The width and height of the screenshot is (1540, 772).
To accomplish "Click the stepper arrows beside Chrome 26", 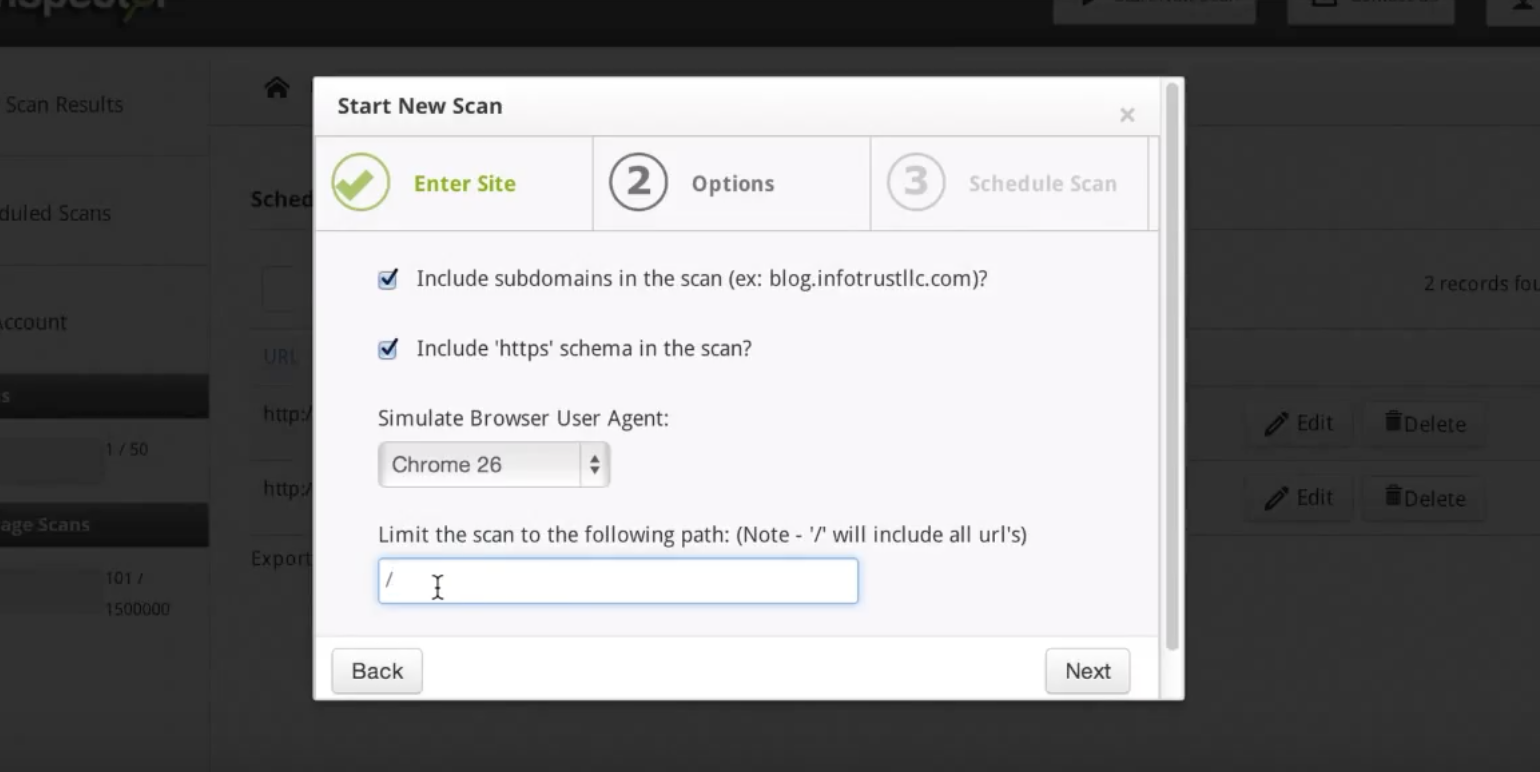I will [x=595, y=464].
